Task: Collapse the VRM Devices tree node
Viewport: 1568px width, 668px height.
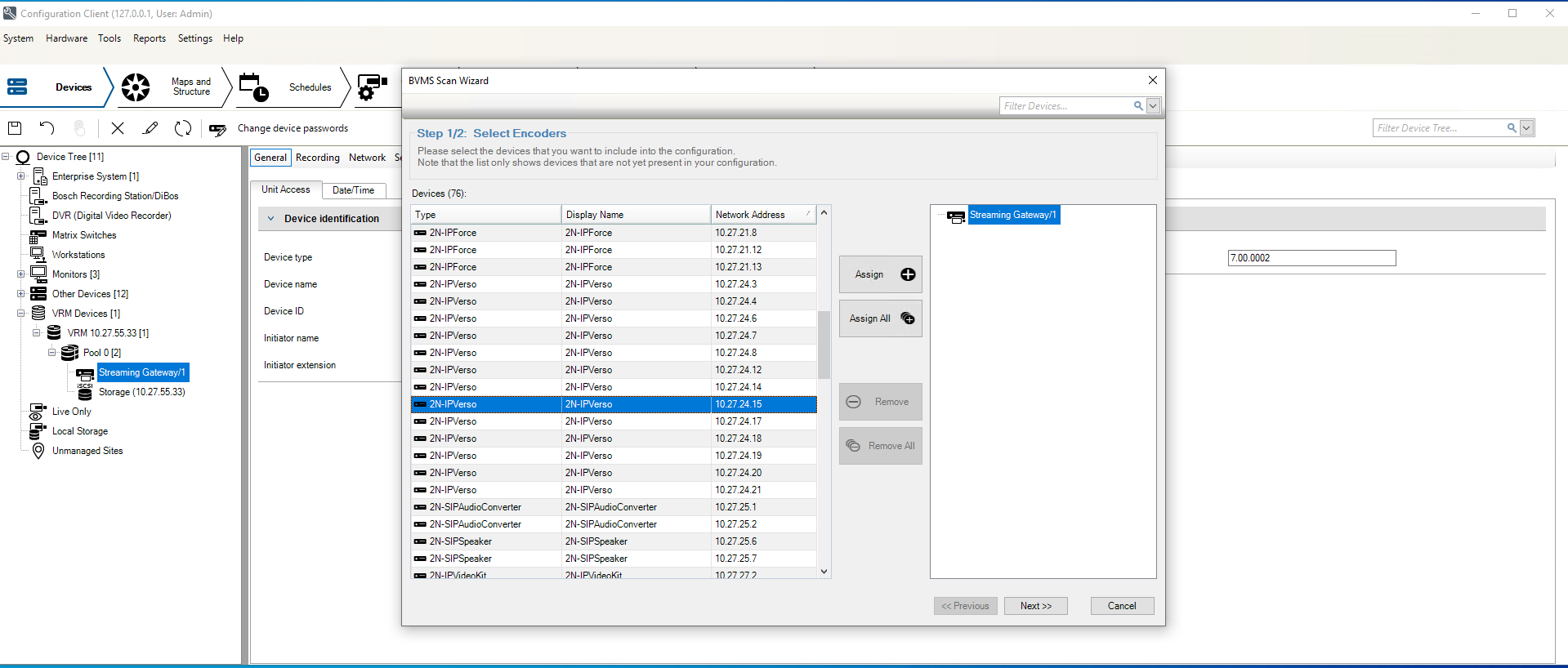Action: [x=21, y=314]
